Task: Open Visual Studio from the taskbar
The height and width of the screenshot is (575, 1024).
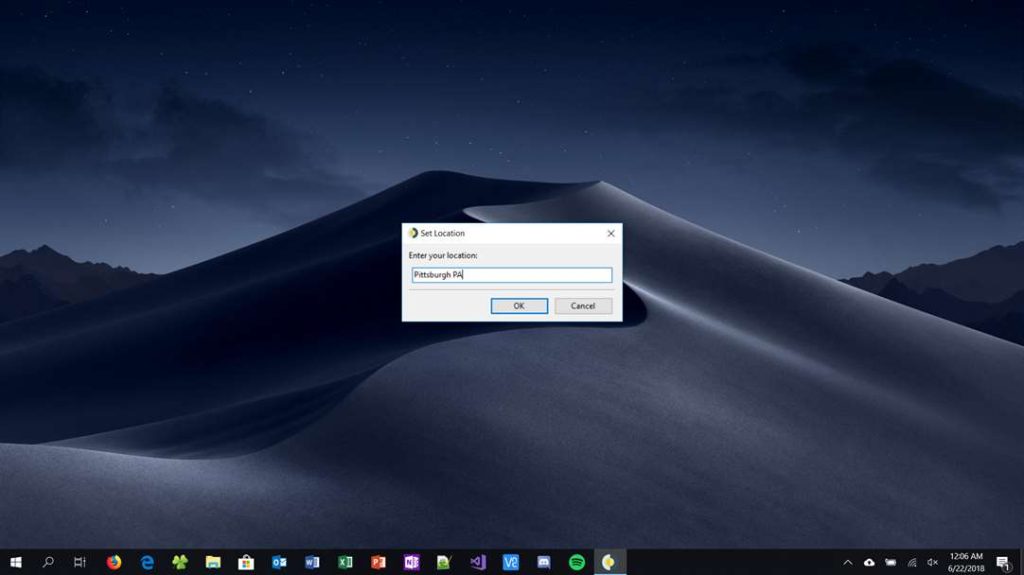Action: pos(477,562)
